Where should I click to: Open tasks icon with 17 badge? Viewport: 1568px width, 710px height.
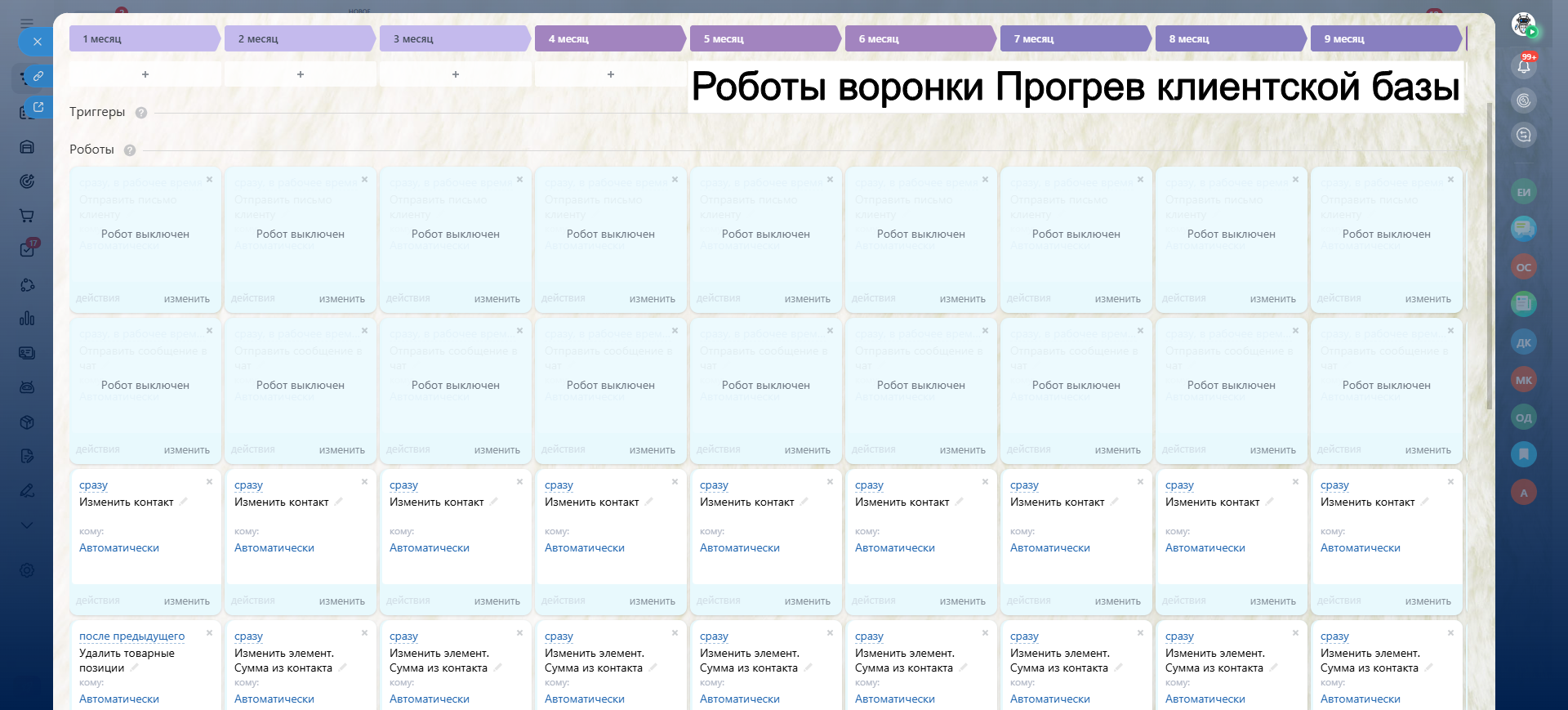tap(27, 249)
